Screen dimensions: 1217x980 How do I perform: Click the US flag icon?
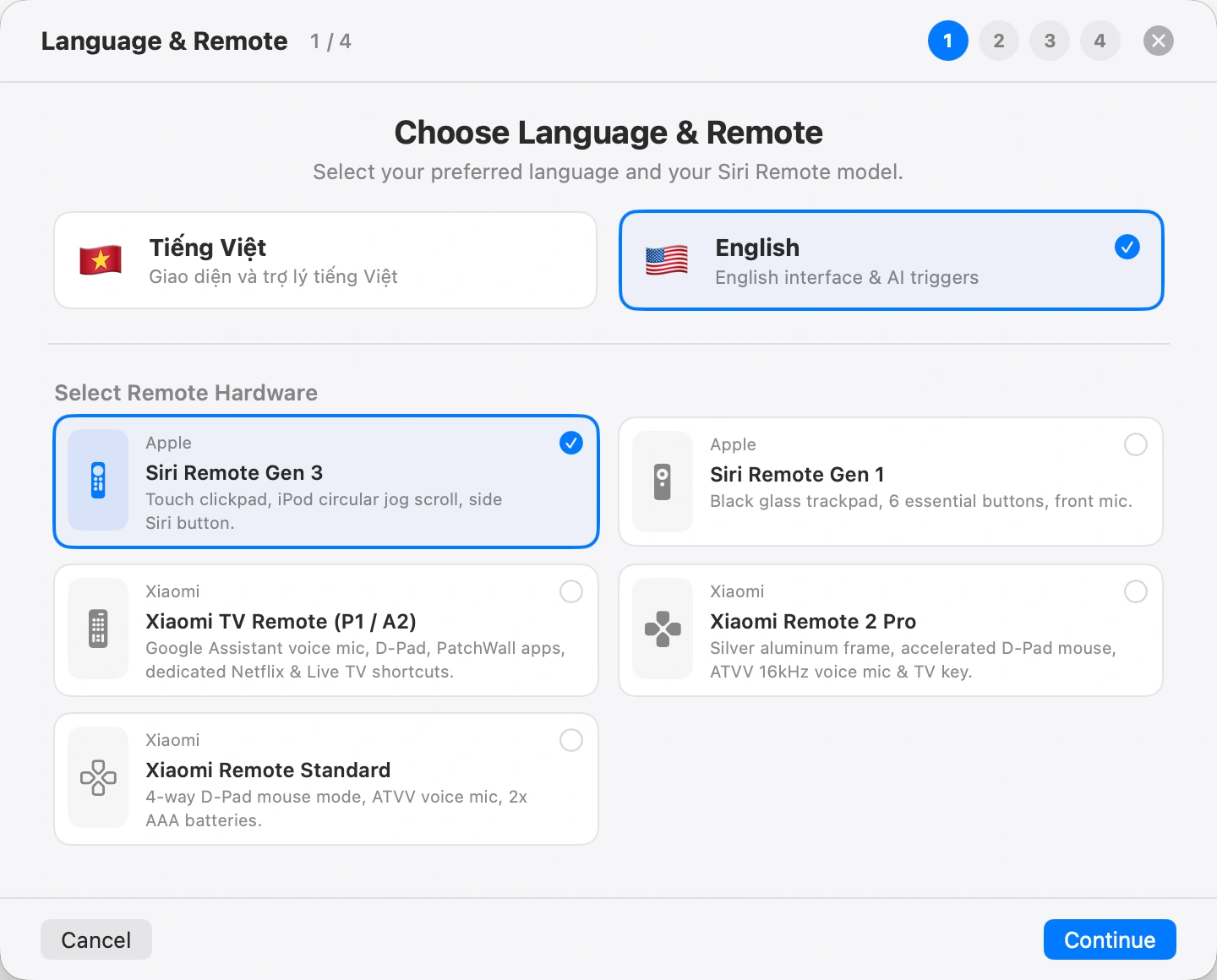coord(667,260)
